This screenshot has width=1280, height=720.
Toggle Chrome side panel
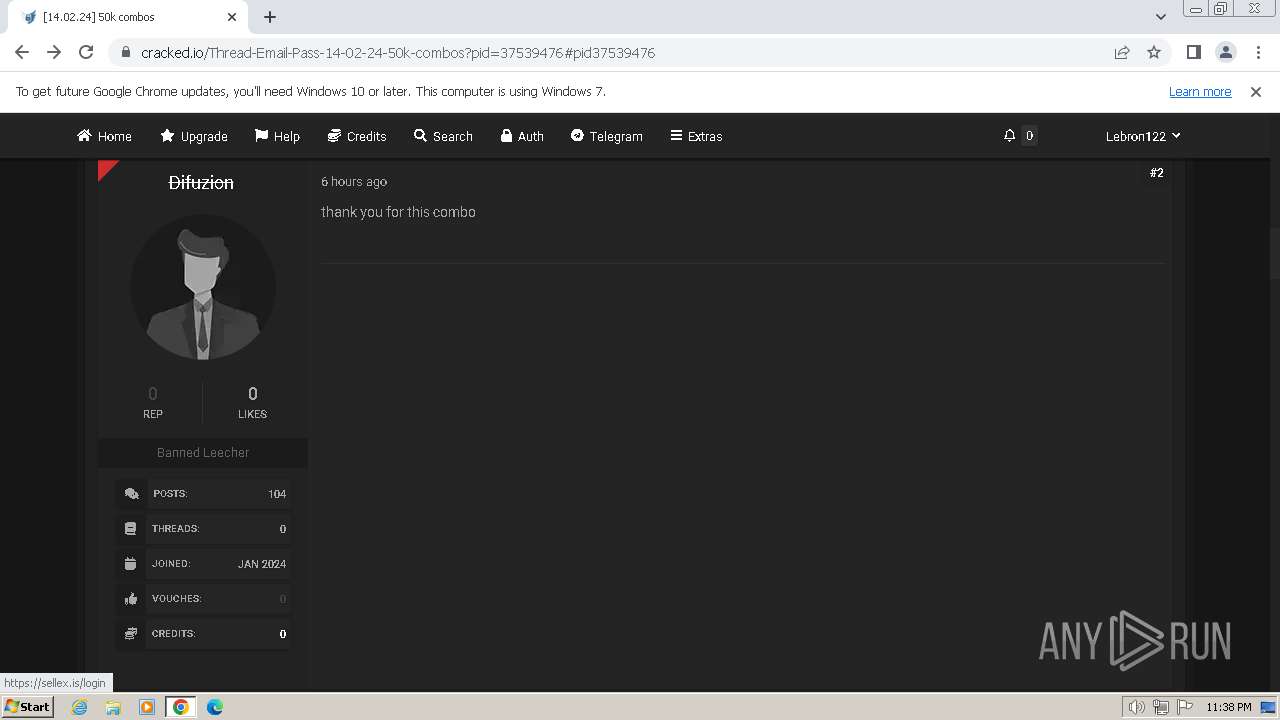click(x=1193, y=52)
